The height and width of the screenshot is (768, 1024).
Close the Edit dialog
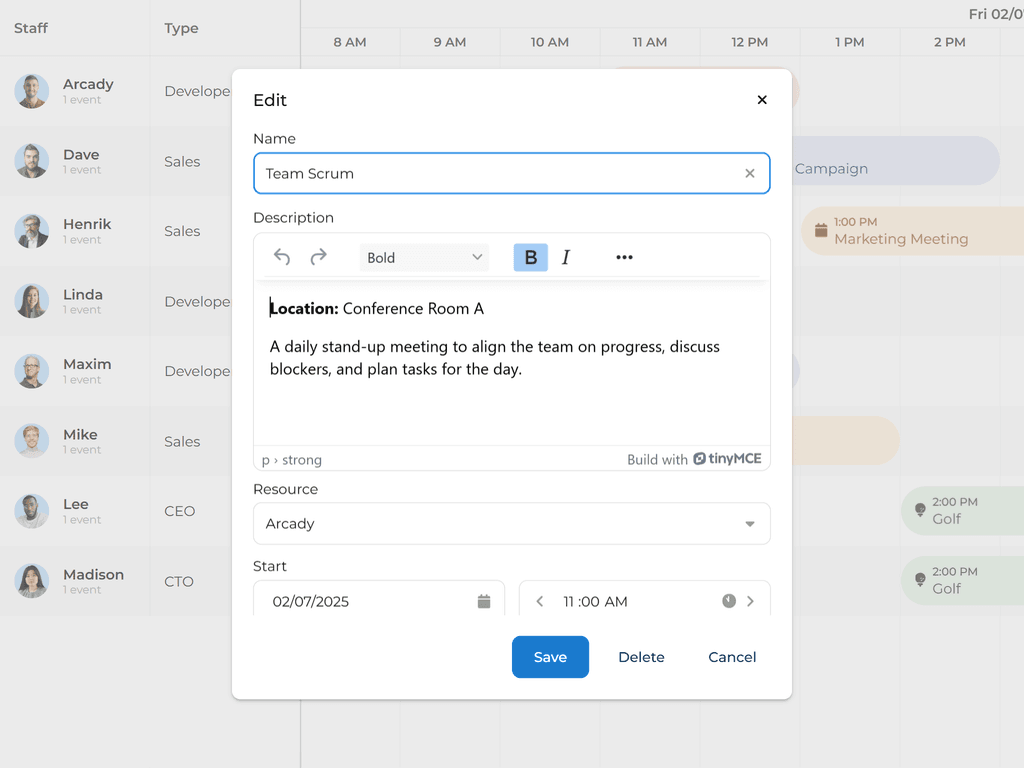(x=762, y=100)
